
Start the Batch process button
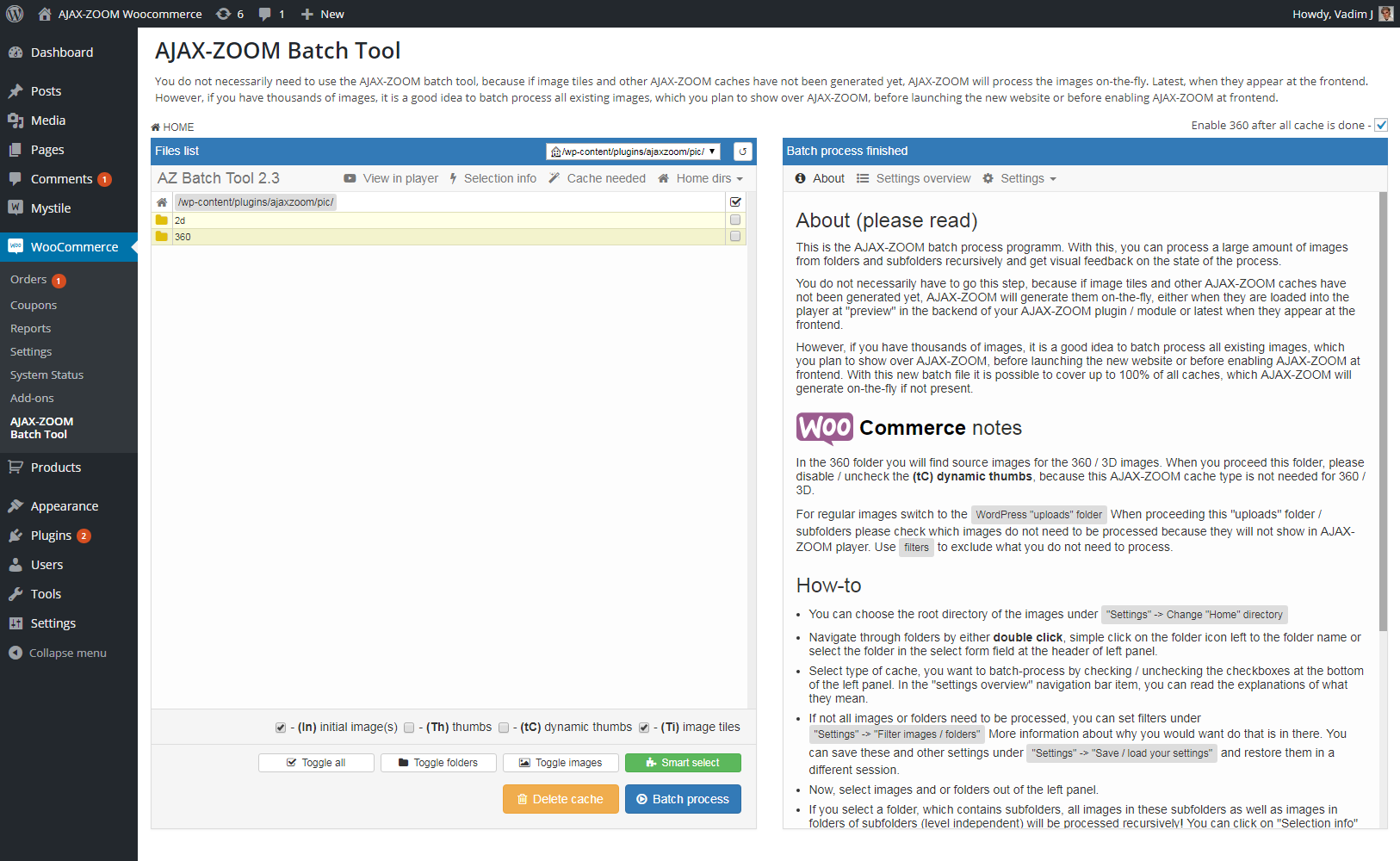(x=683, y=799)
